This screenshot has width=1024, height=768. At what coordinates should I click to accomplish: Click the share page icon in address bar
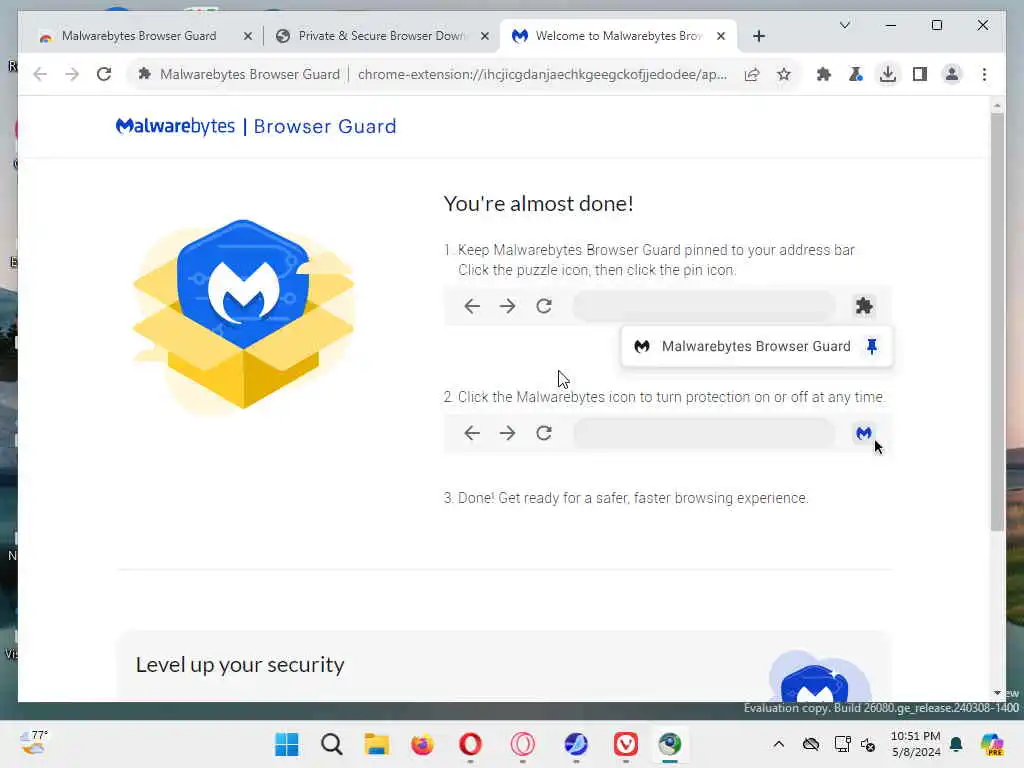point(752,74)
